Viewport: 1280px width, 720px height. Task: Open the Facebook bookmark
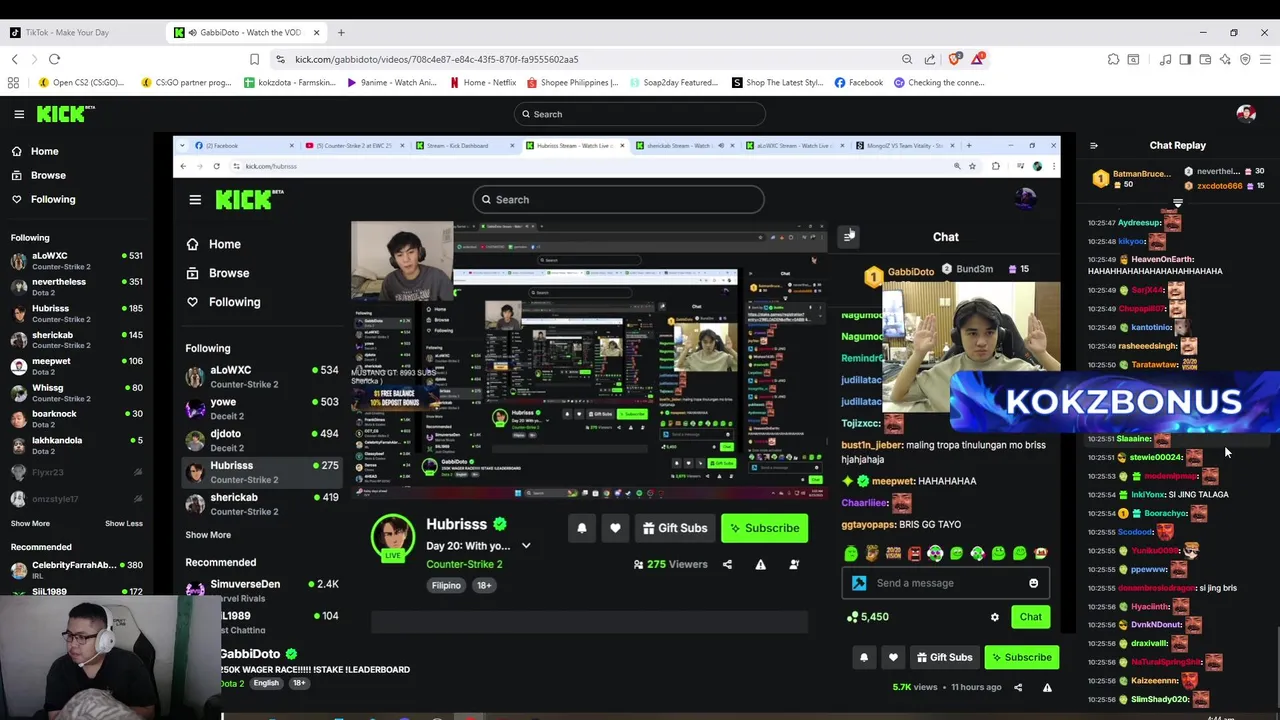859,83
